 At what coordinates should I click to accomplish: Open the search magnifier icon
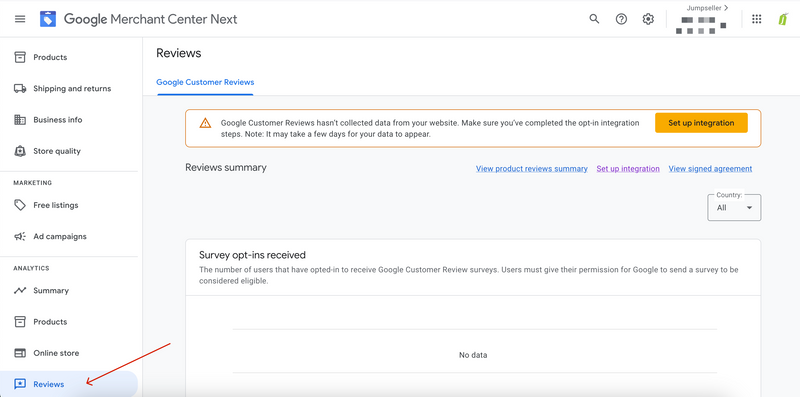pos(594,19)
